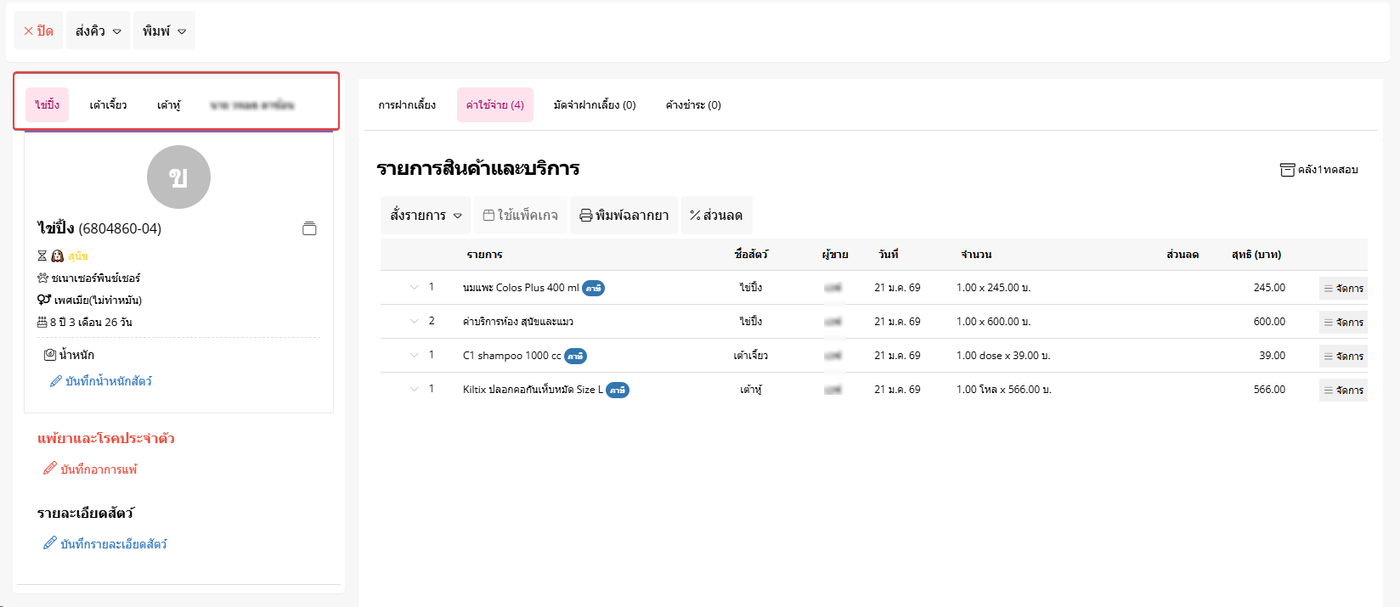Expand the Kiltix ปลอกคอกันเห็บหมัด row
This screenshot has height=607, width=1400.
tap(414, 389)
